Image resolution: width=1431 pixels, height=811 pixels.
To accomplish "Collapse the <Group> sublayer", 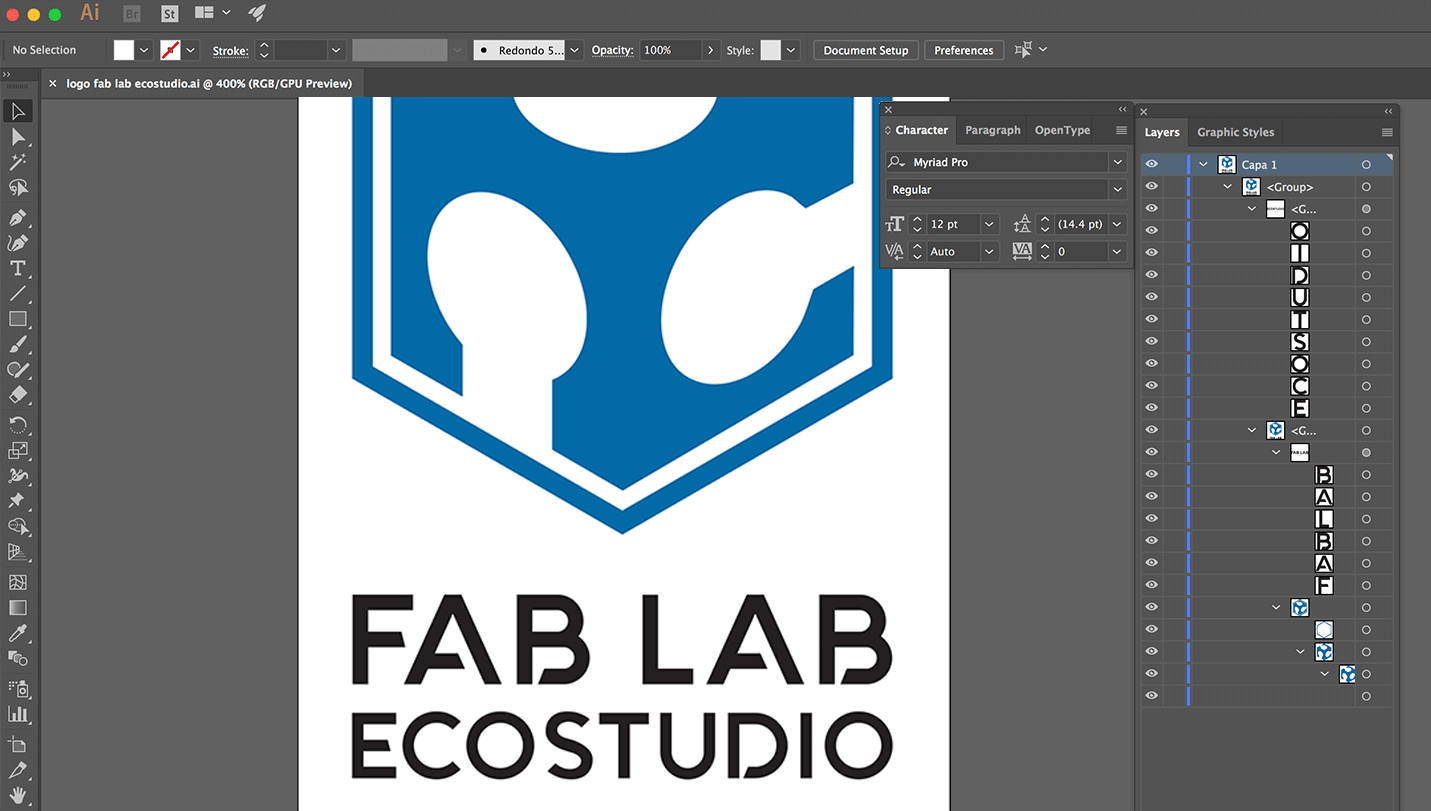I will (1228, 187).
